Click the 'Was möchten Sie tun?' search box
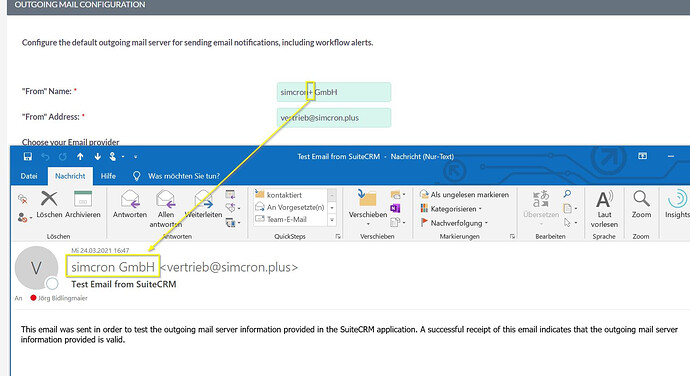The height and width of the screenshot is (376, 690). (x=184, y=176)
